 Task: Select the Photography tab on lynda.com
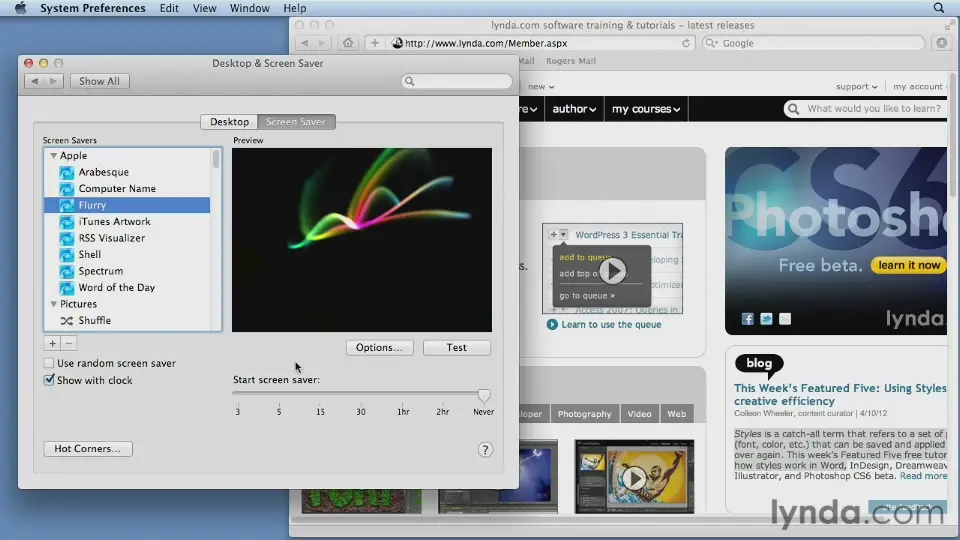click(584, 414)
